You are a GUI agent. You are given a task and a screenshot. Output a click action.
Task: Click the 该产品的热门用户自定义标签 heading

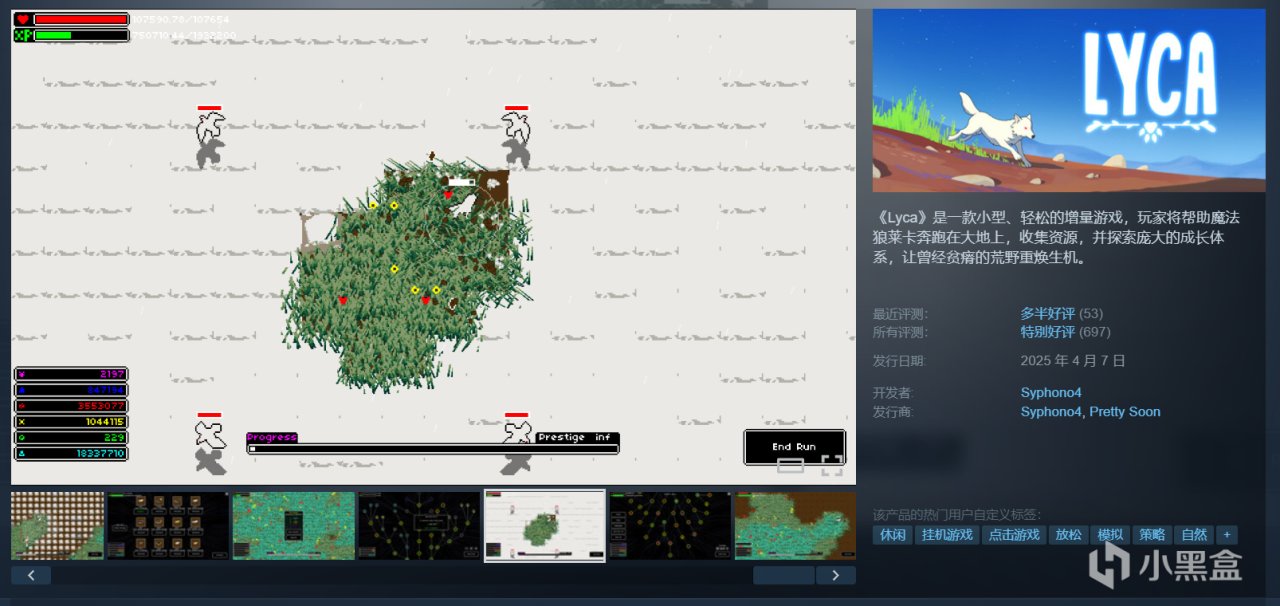pos(957,514)
